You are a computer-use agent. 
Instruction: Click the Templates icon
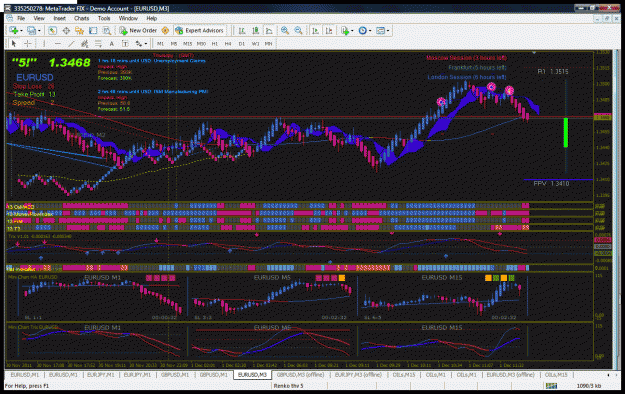pyautogui.click(x=380, y=31)
